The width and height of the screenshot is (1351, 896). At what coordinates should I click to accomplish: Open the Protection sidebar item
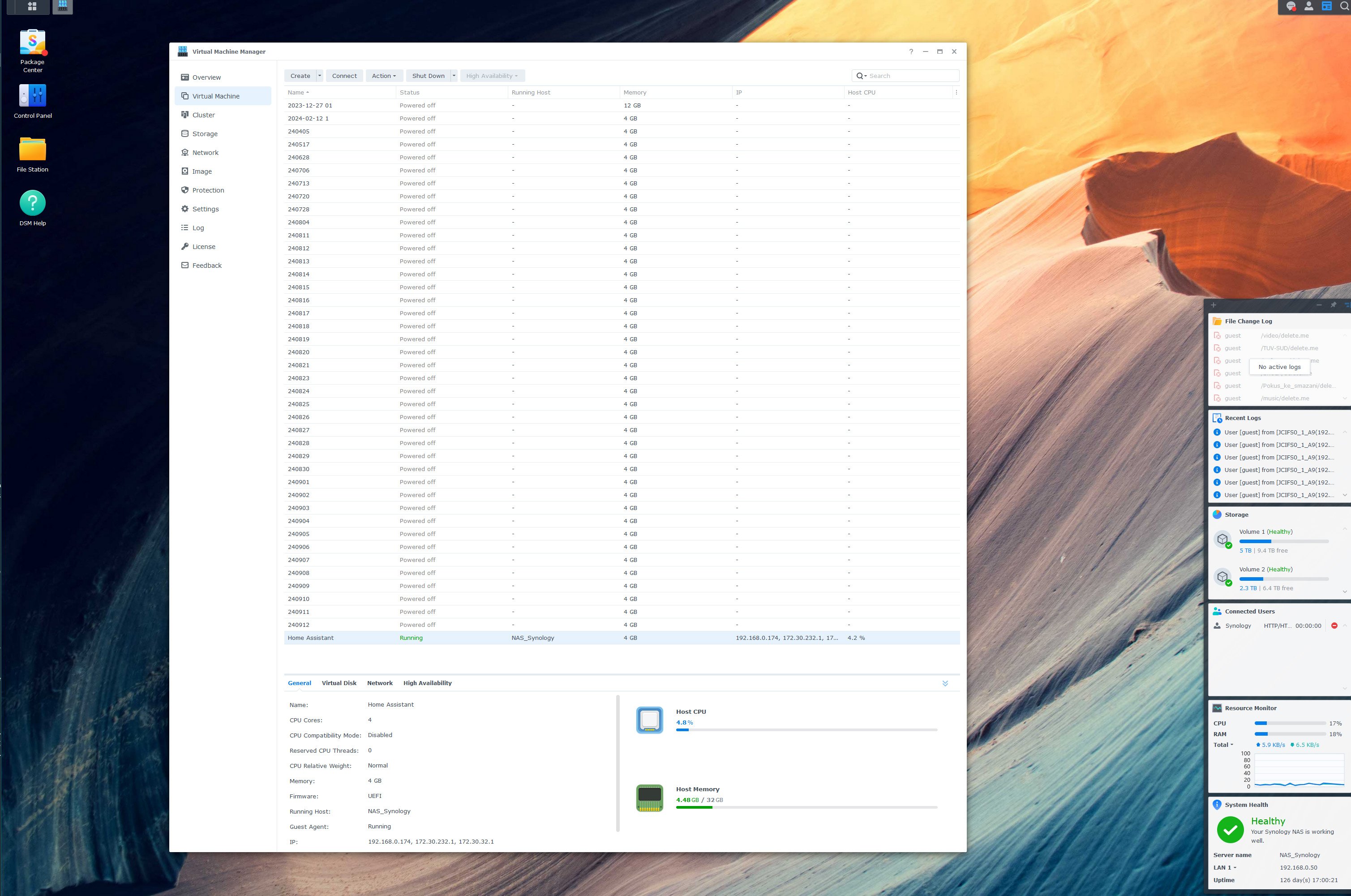tap(208, 190)
